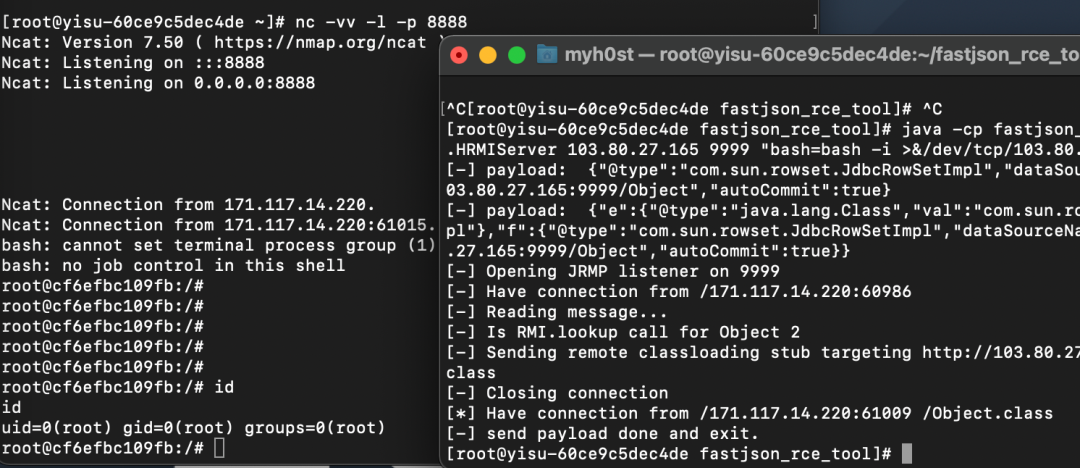Screen dimensions: 1080x468
Task: Click 'send payload done and exit.' line
Action: [x=603, y=434]
